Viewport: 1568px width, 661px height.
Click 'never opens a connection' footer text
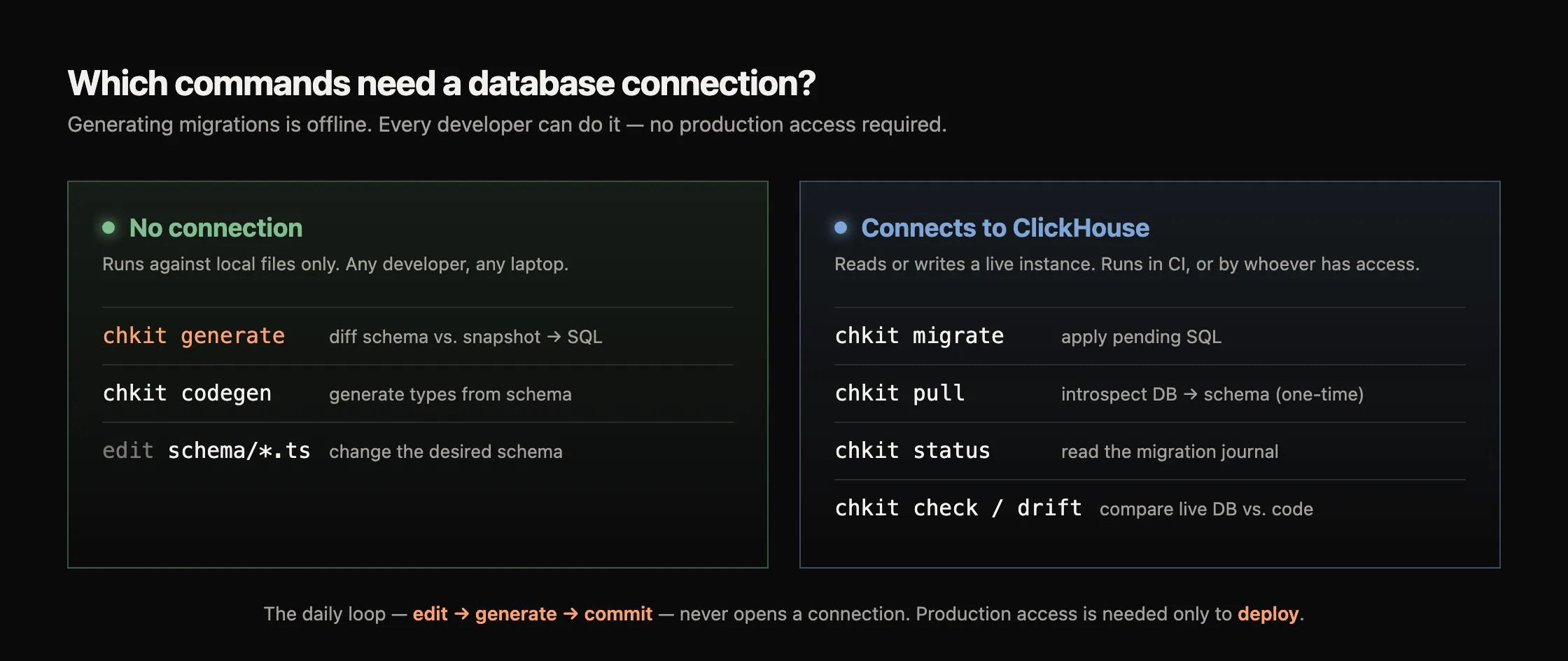[794, 614]
